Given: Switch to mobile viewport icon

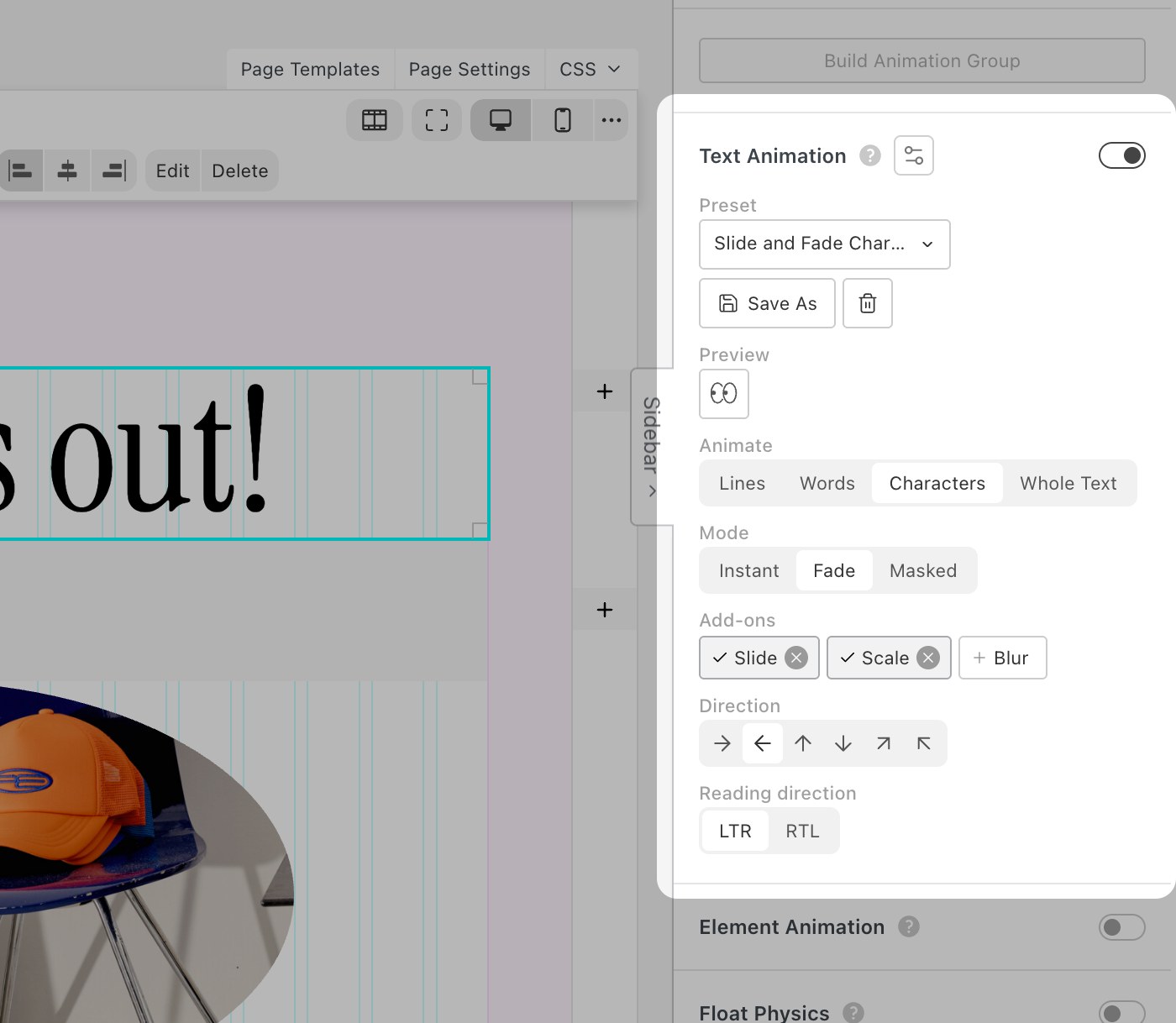Looking at the screenshot, I should click(563, 120).
